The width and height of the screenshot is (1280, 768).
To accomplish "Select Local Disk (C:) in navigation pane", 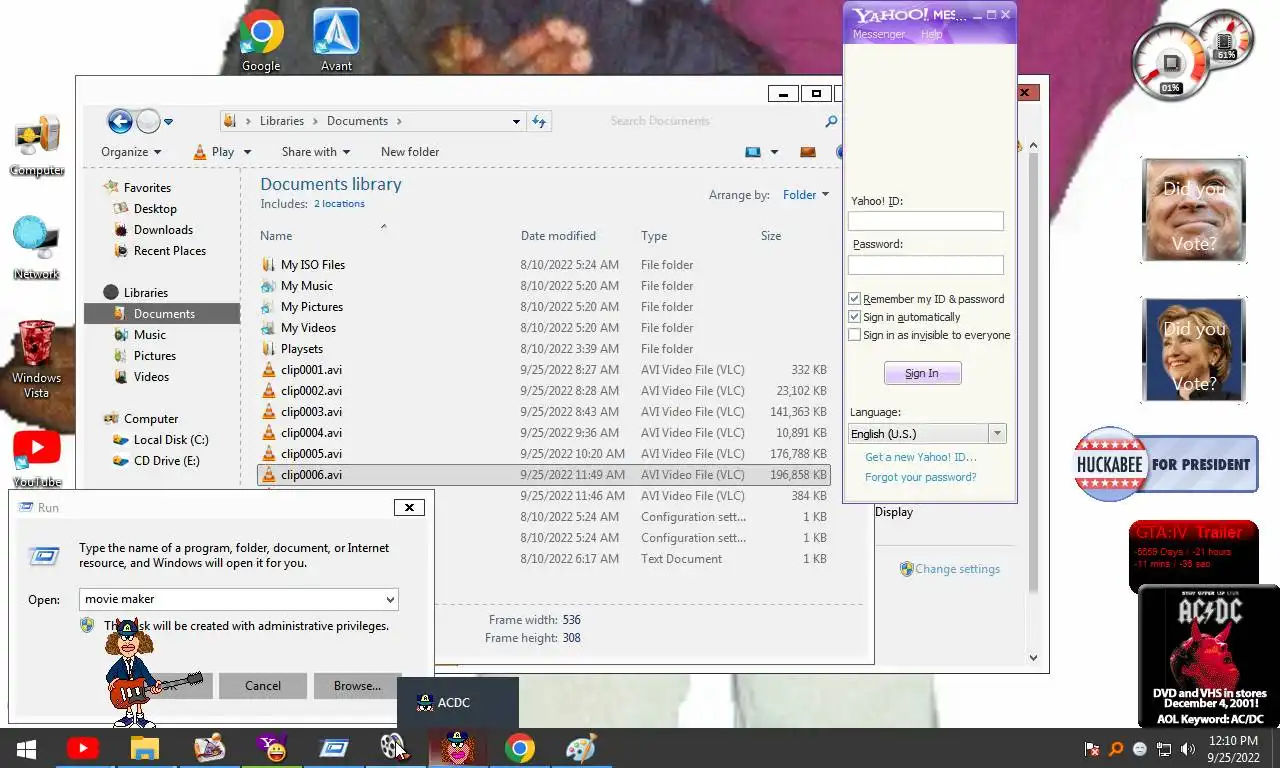I will (x=170, y=440).
